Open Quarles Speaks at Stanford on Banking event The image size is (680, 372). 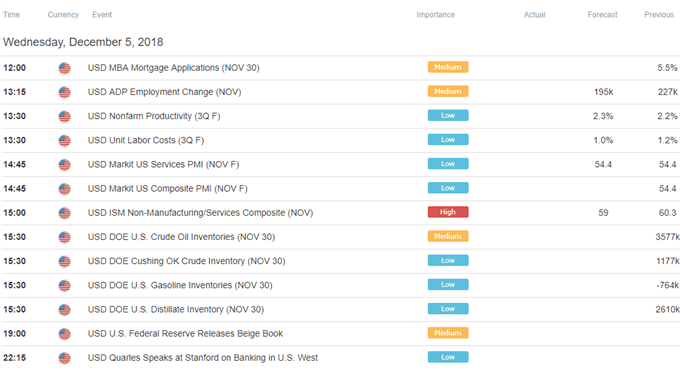(203, 358)
